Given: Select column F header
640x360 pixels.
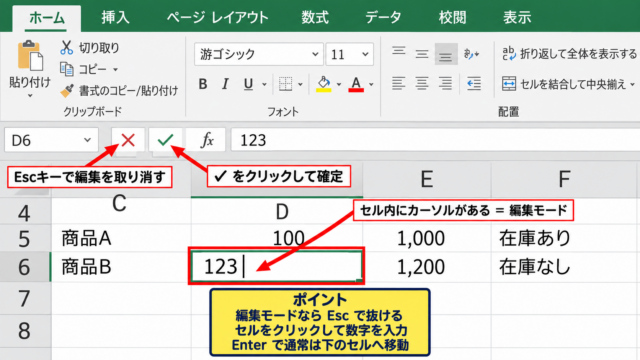Looking at the screenshot, I should [x=564, y=179].
